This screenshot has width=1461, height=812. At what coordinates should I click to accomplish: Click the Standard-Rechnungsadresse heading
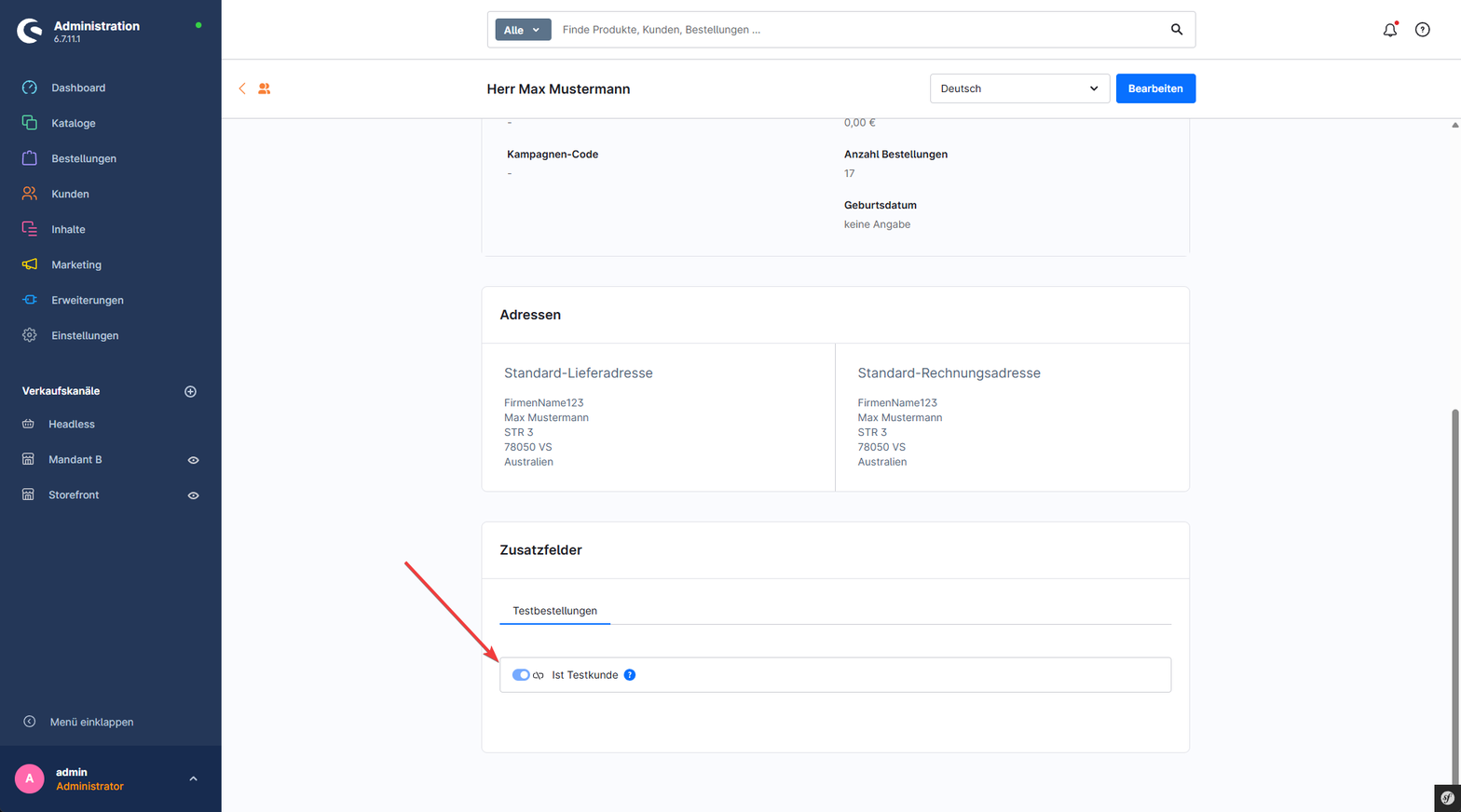tap(949, 373)
